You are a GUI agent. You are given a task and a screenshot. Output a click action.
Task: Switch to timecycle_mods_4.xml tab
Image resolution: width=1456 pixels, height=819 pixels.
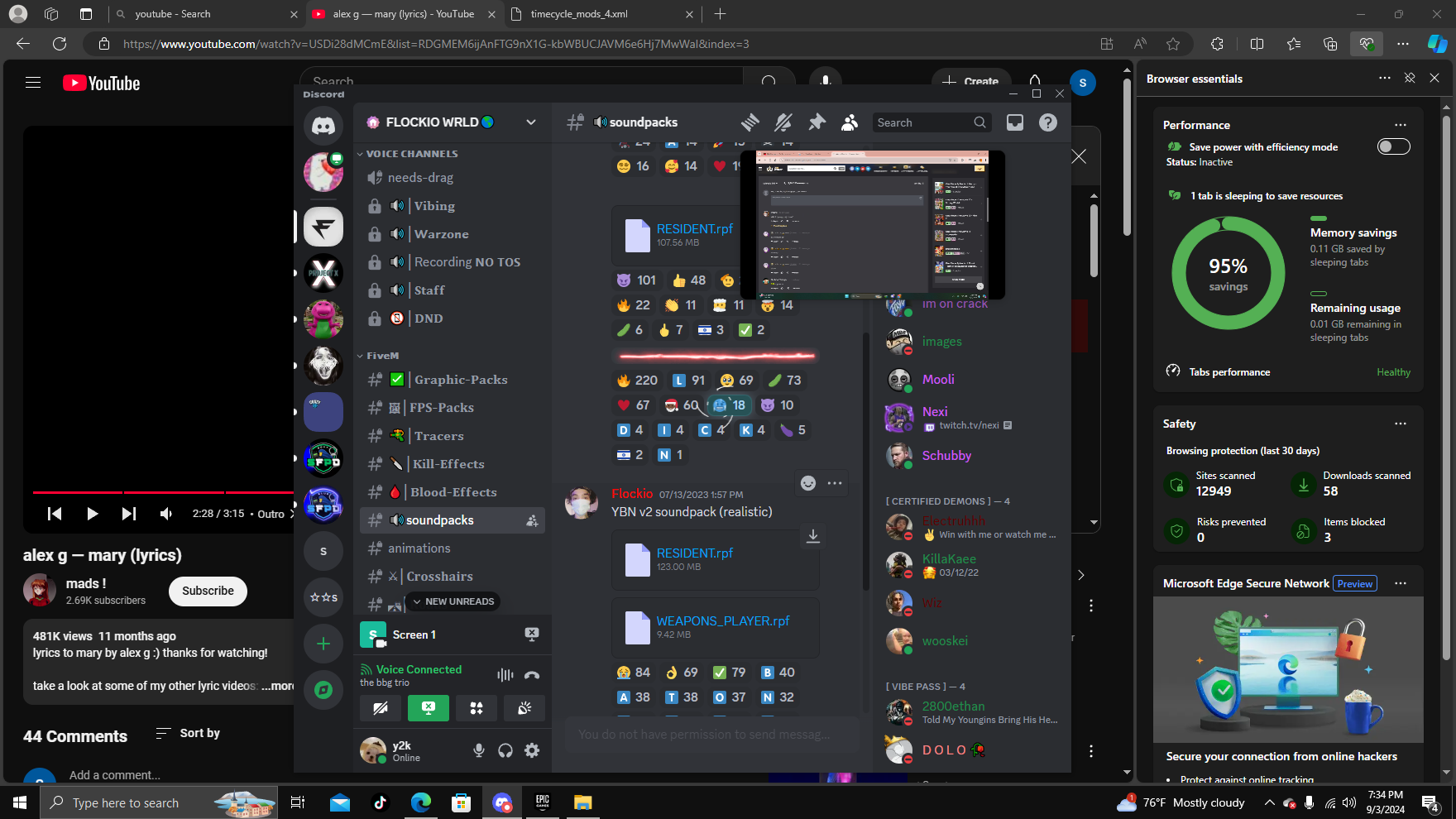[602, 14]
